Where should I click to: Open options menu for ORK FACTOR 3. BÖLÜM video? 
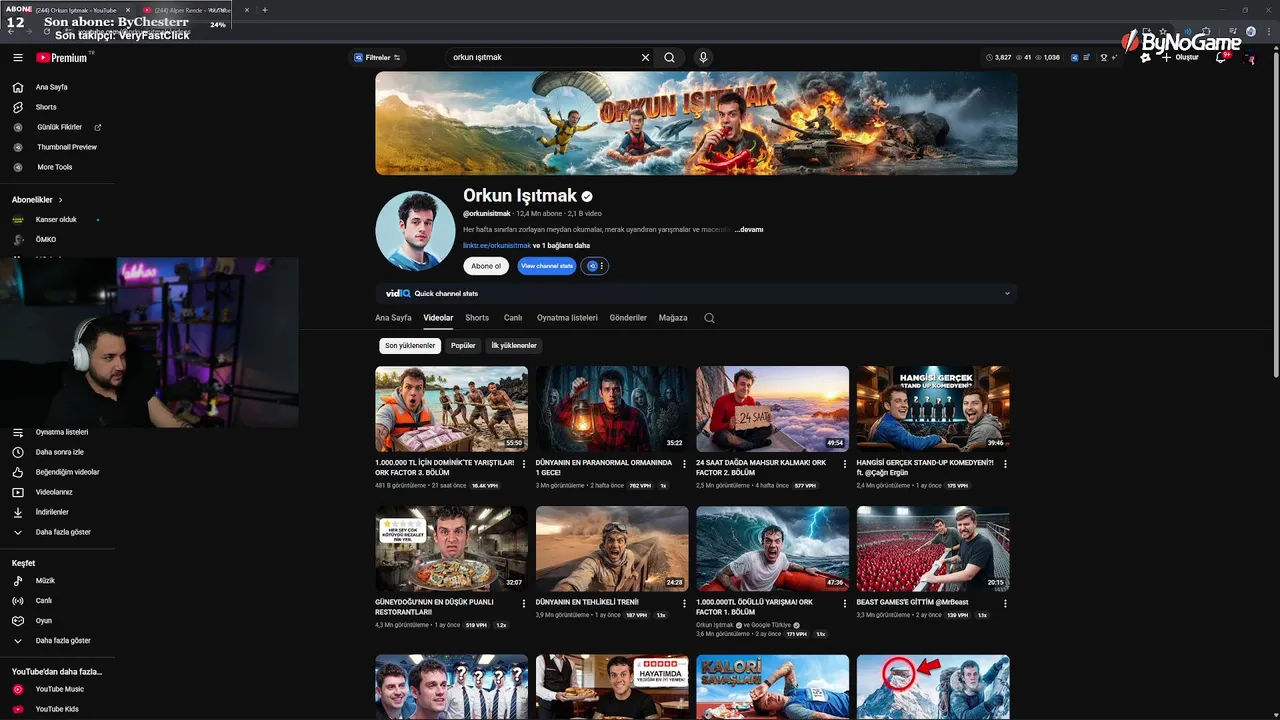click(524, 464)
